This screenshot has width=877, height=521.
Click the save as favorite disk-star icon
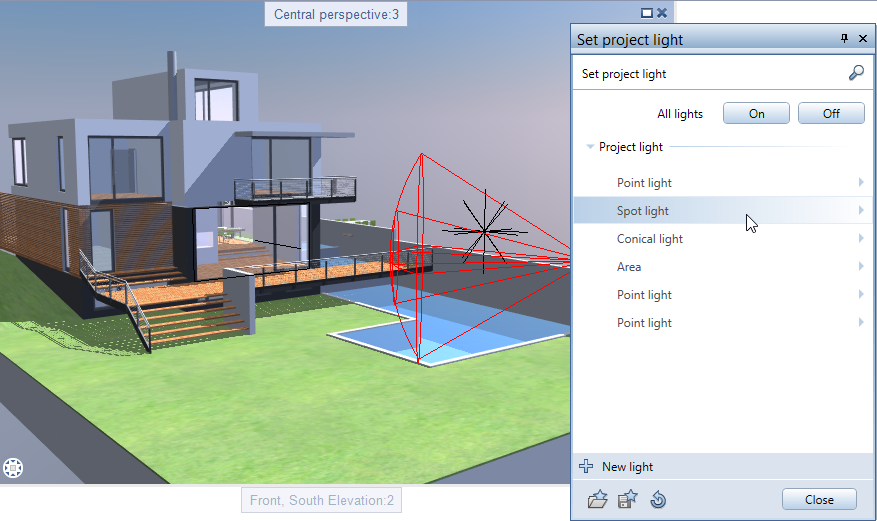[628, 499]
